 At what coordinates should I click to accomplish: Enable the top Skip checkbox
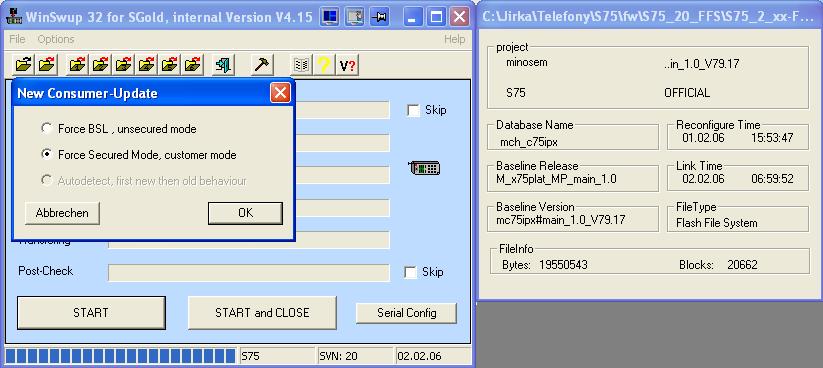tap(414, 111)
